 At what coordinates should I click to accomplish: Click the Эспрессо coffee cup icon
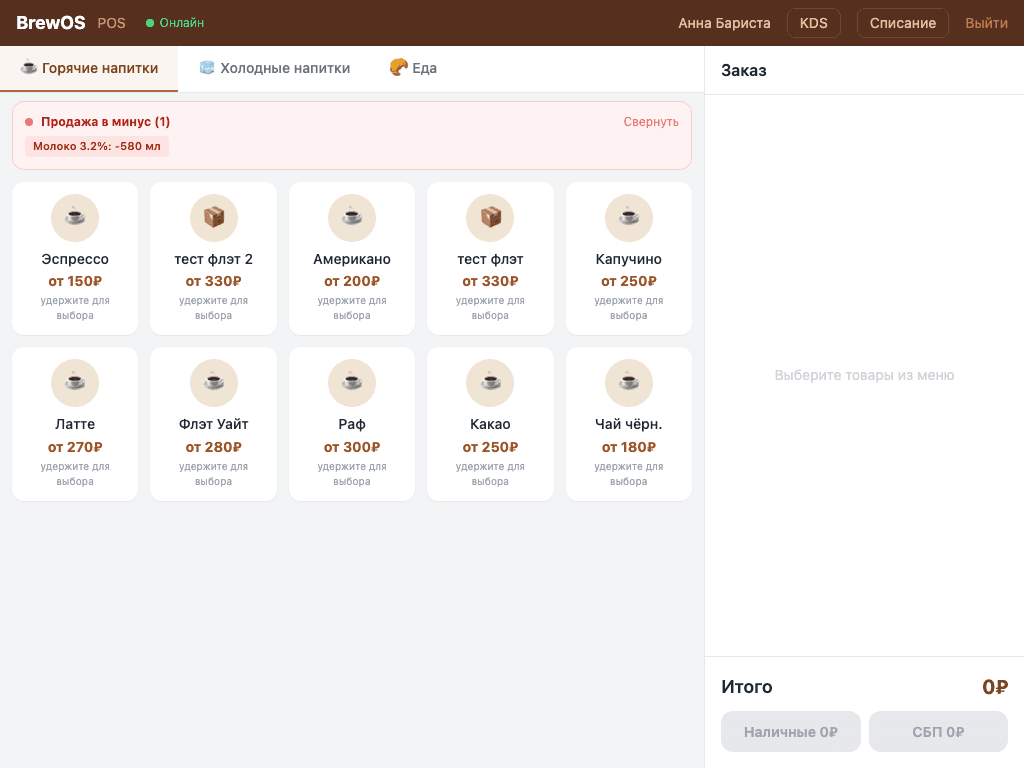point(75,217)
